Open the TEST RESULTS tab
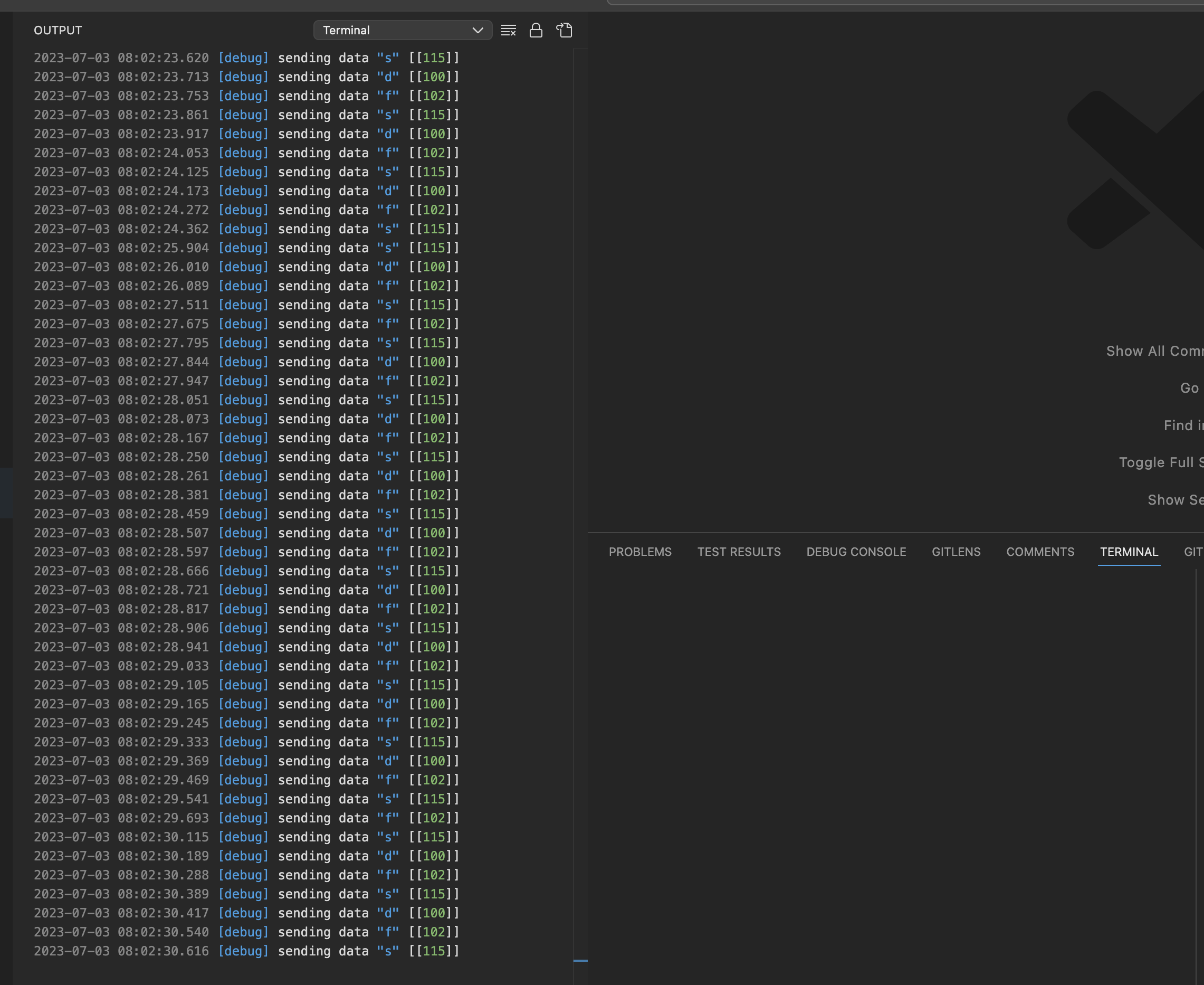Screen dimensions: 1204x985 (739, 552)
